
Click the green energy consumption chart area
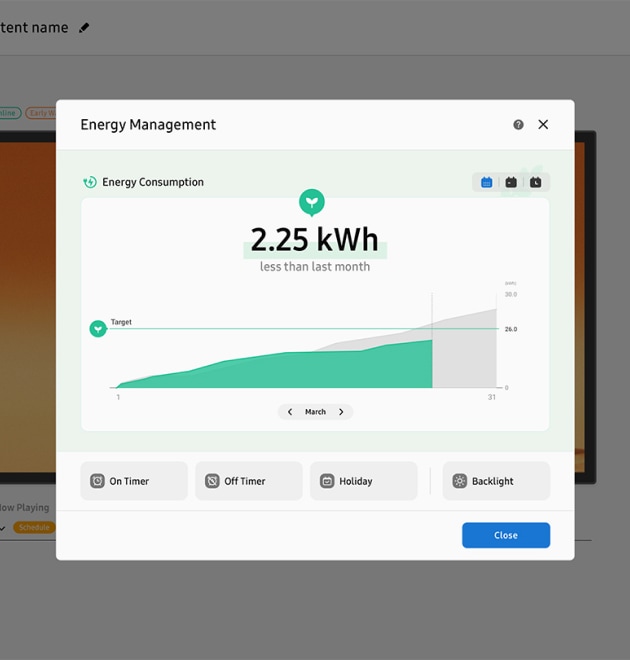pos(300,370)
